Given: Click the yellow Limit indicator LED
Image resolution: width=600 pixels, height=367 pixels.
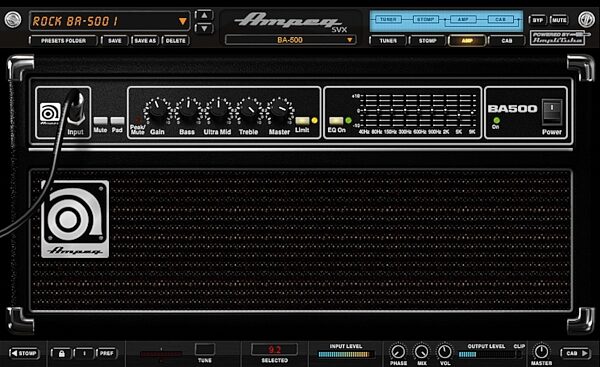Looking at the screenshot, I should (315, 121).
